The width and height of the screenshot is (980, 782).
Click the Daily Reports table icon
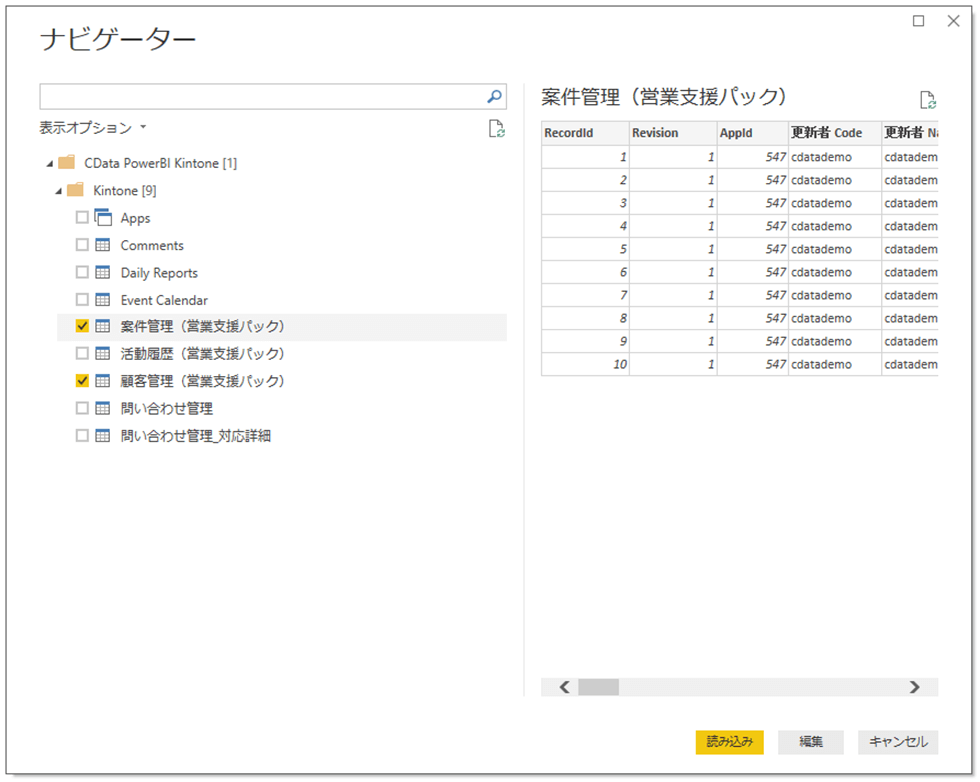[103, 273]
